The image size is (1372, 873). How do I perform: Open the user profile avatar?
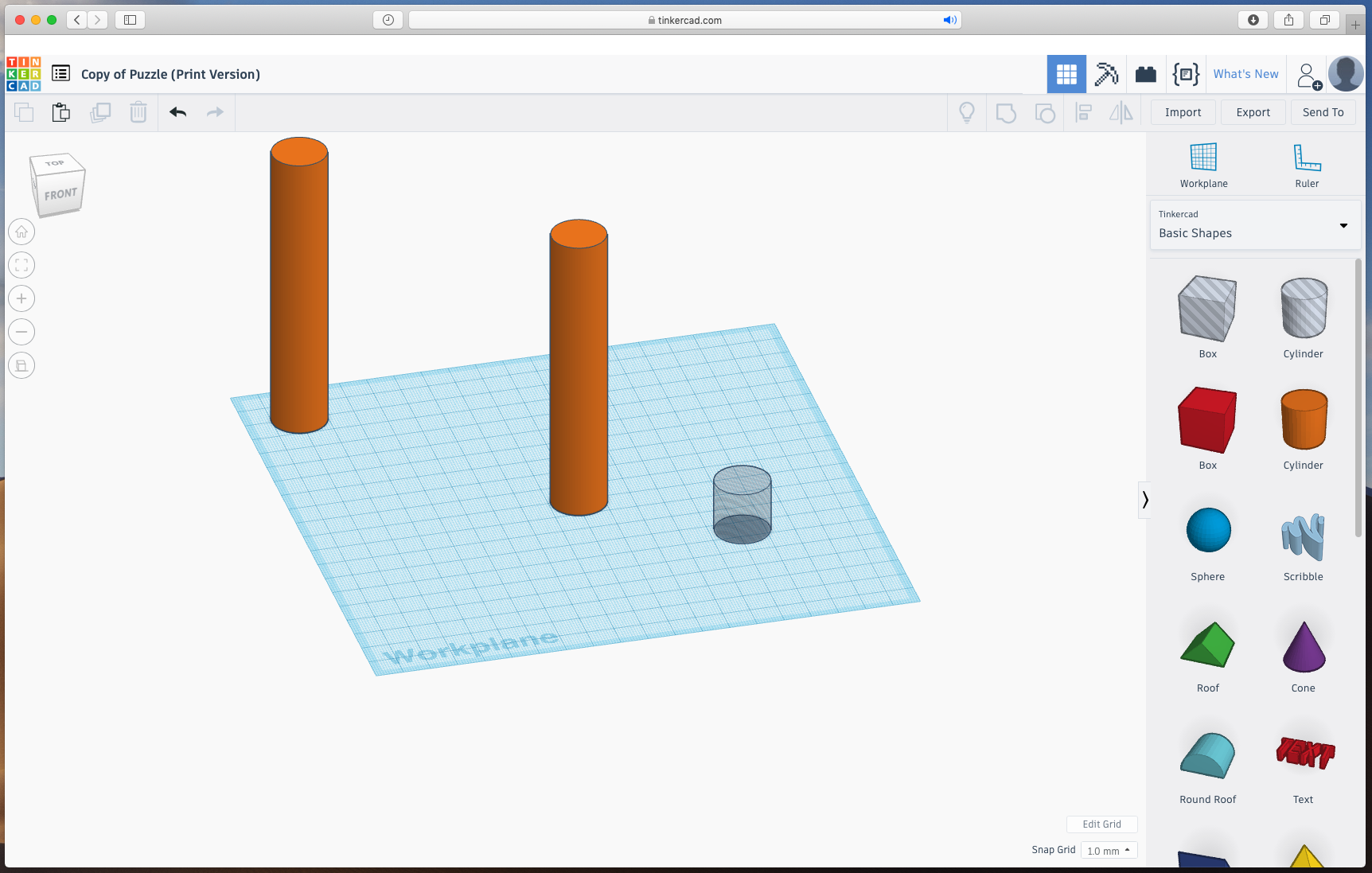point(1347,74)
